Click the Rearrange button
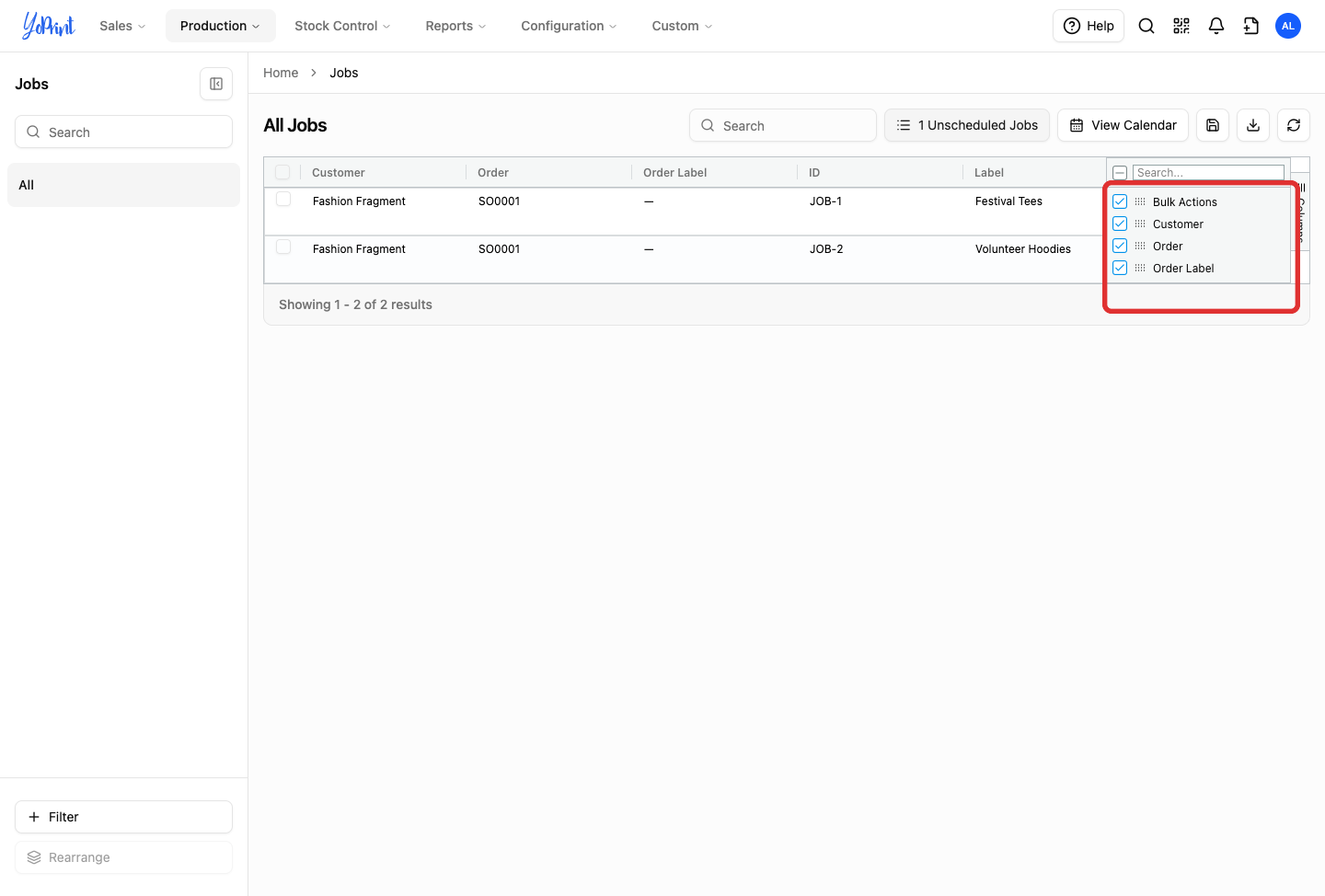 123,857
